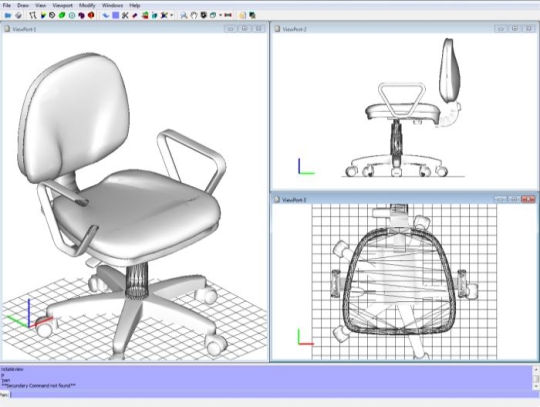Viewport: 540px width, 407px height.
Task: Click the blue starburst toolbar icon
Action: point(164,15)
